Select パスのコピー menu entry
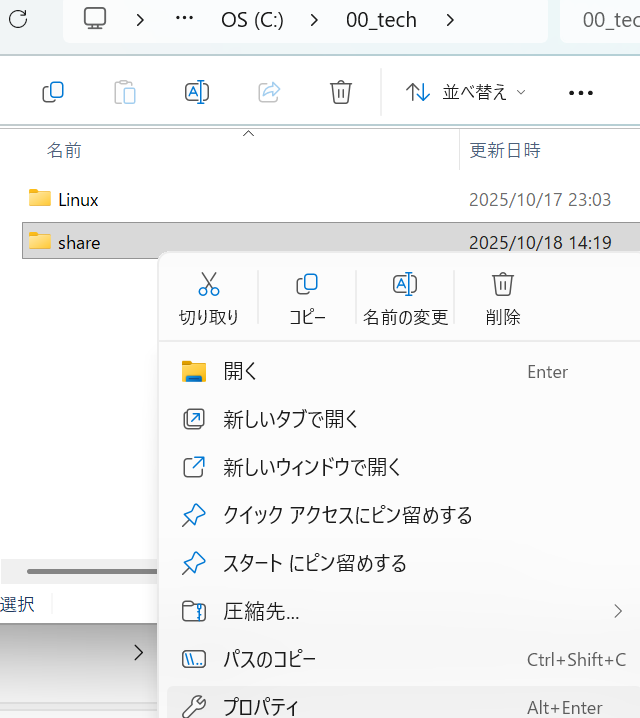 tap(399, 660)
